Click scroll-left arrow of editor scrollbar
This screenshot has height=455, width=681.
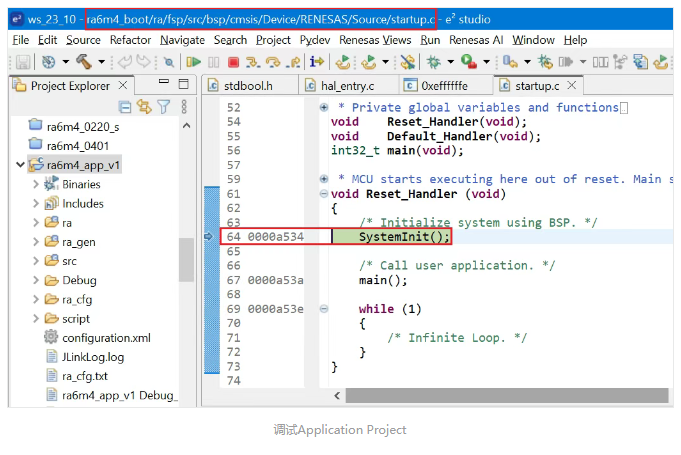click(337, 396)
